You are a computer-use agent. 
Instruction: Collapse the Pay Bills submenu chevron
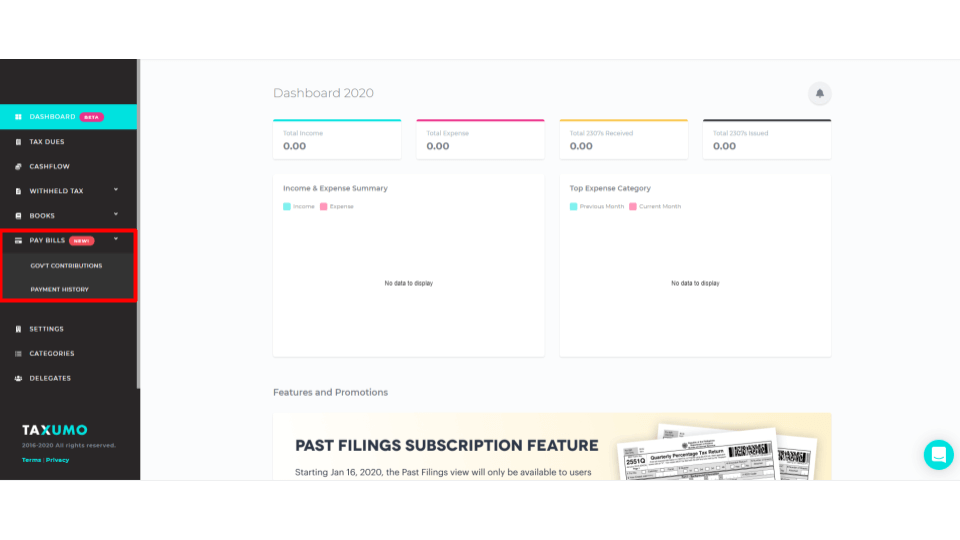[116, 239]
